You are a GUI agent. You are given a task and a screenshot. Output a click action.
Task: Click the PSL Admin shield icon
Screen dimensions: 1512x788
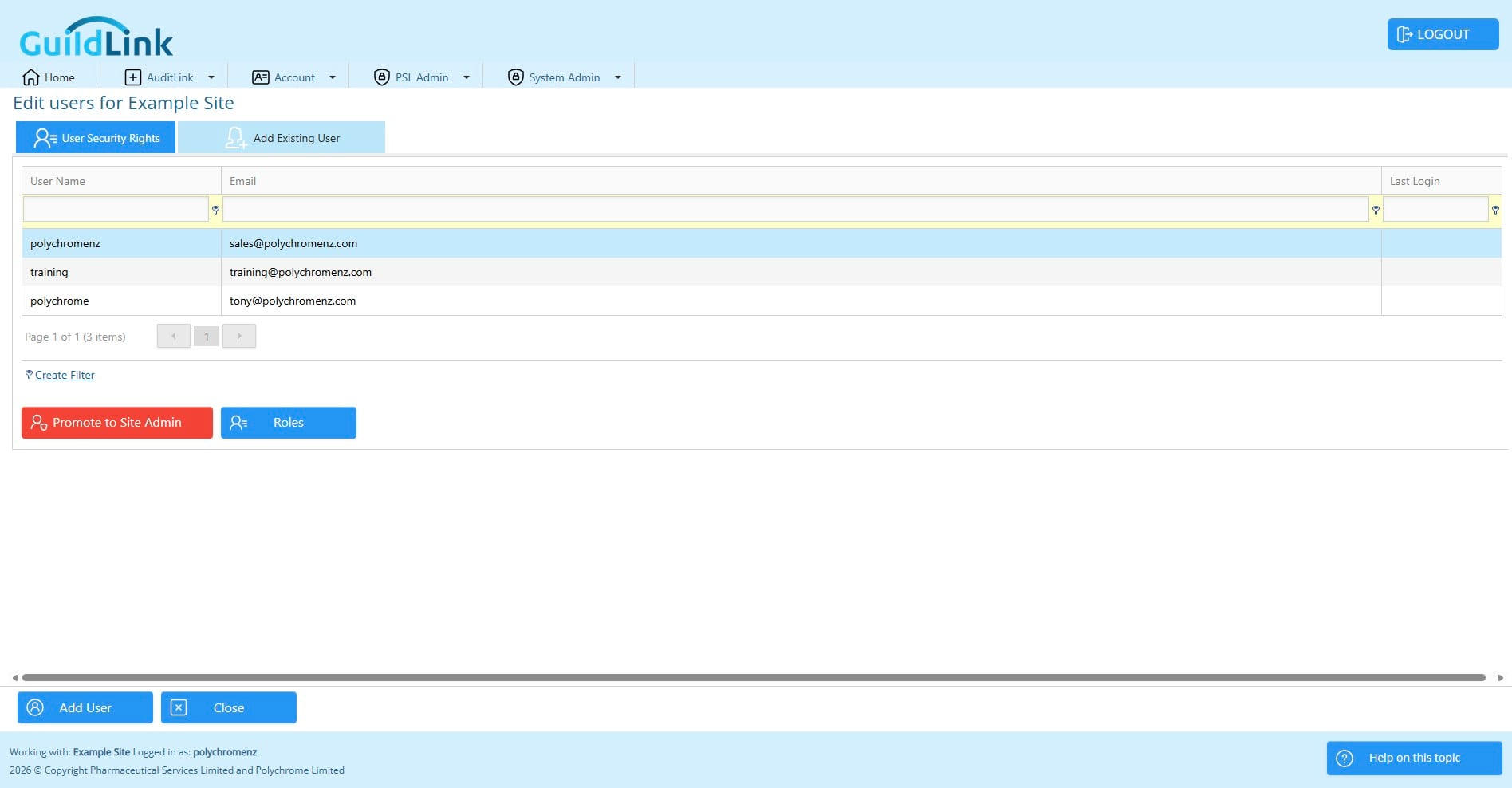click(382, 77)
